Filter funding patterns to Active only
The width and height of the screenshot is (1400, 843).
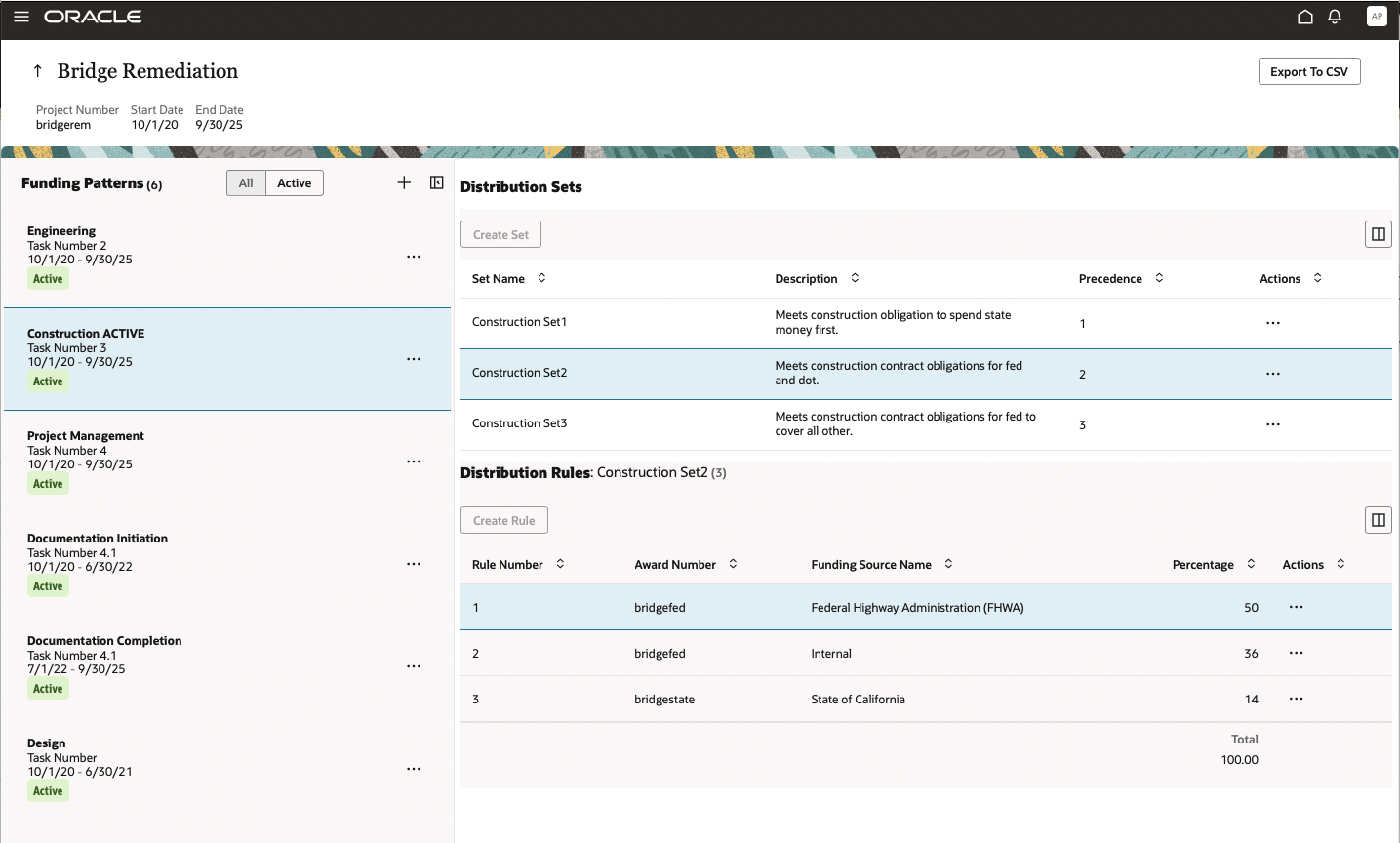(x=294, y=183)
